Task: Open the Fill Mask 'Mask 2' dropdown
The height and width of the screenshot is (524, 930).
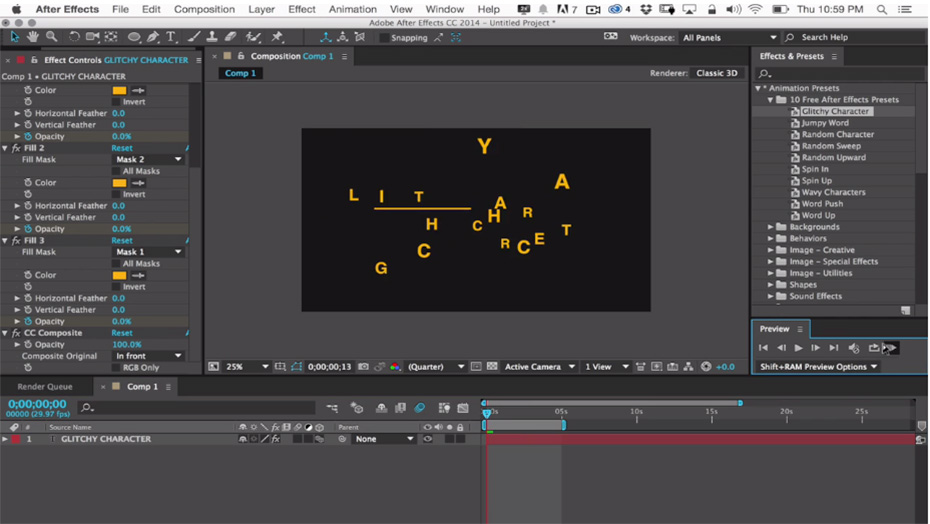Action: [149, 160]
